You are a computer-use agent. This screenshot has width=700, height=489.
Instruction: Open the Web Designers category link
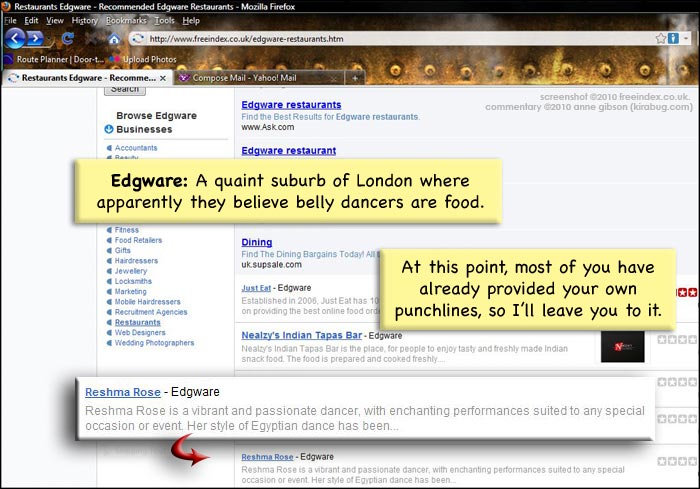pos(140,333)
